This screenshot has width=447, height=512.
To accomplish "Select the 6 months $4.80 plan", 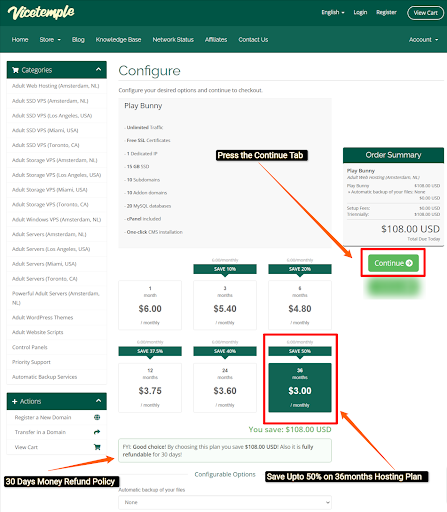I will (x=300, y=305).
